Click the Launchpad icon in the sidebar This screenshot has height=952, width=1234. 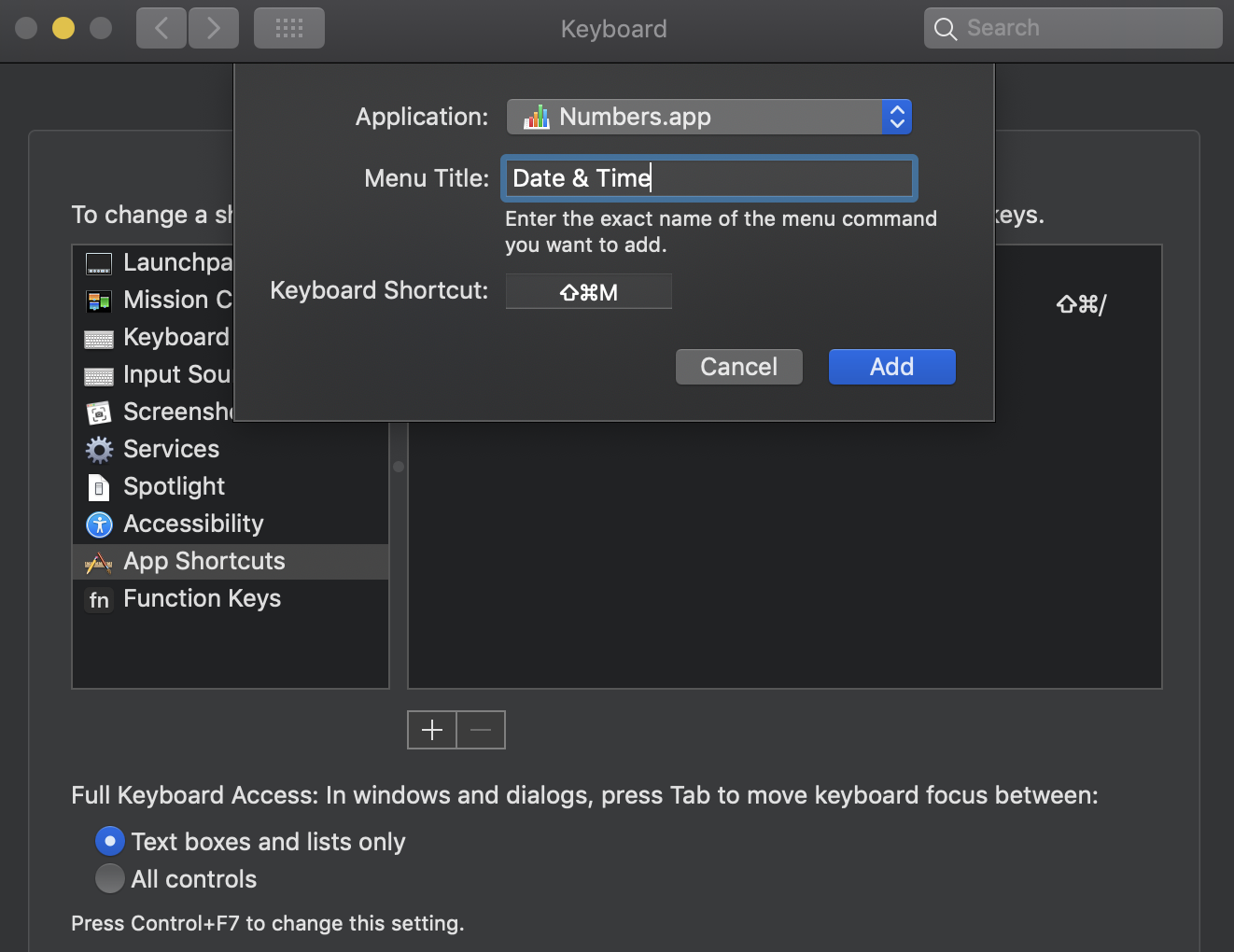point(99,263)
